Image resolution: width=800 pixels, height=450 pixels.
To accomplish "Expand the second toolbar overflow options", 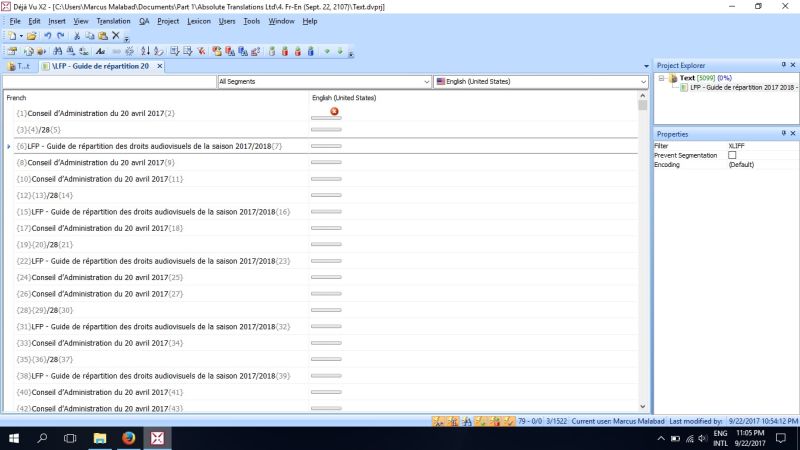I will tap(351, 54).
